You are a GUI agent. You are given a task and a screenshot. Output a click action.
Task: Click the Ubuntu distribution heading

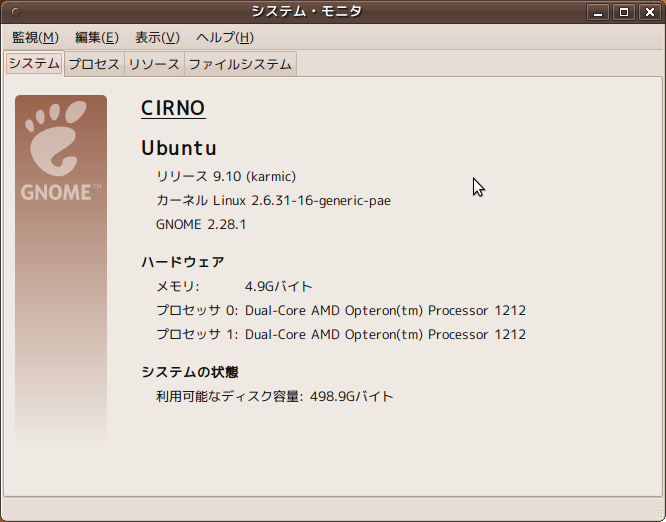pyautogui.click(x=179, y=148)
